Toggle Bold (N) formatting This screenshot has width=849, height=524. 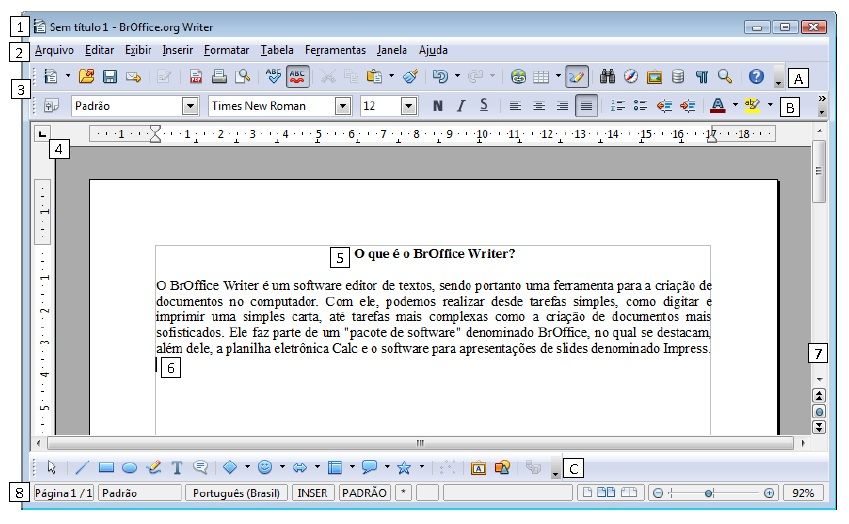click(437, 106)
